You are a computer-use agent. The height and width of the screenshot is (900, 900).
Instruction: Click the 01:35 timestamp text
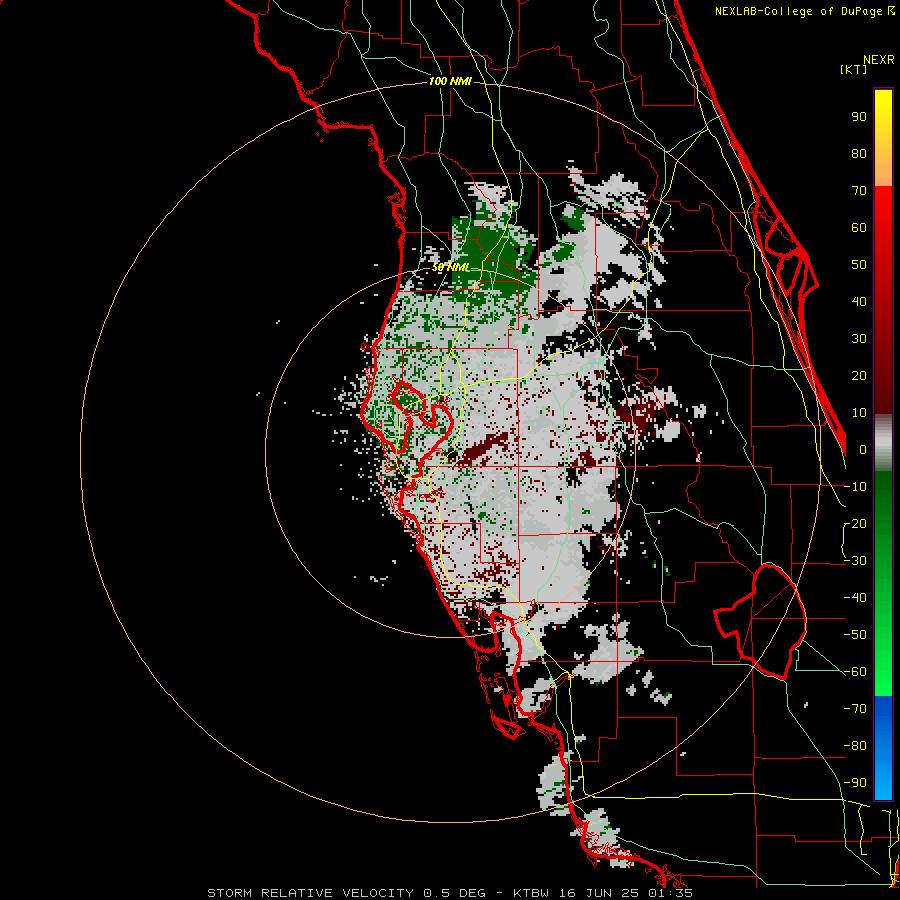point(669,893)
